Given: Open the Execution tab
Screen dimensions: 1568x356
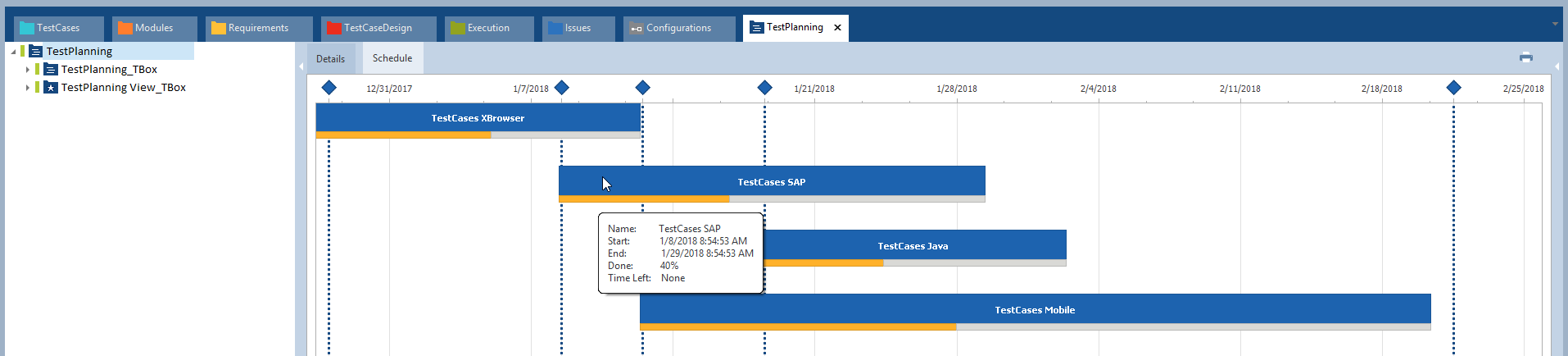Looking at the screenshot, I should (x=488, y=28).
